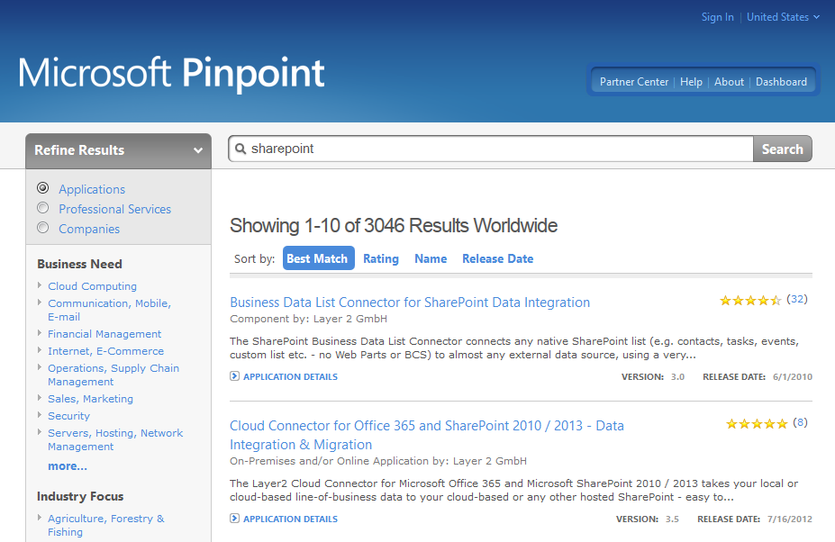Open Partner Center in header menu
This screenshot has height=542, width=835.
coord(634,82)
